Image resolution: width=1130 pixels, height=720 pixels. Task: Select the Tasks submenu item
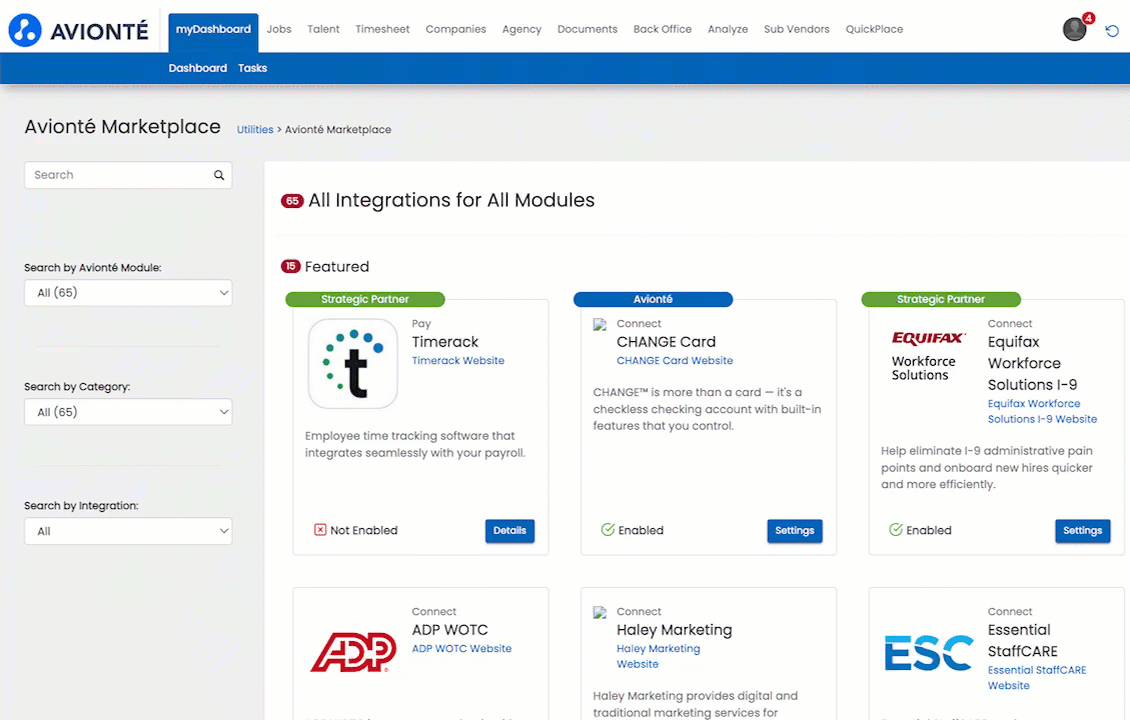click(x=252, y=68)
